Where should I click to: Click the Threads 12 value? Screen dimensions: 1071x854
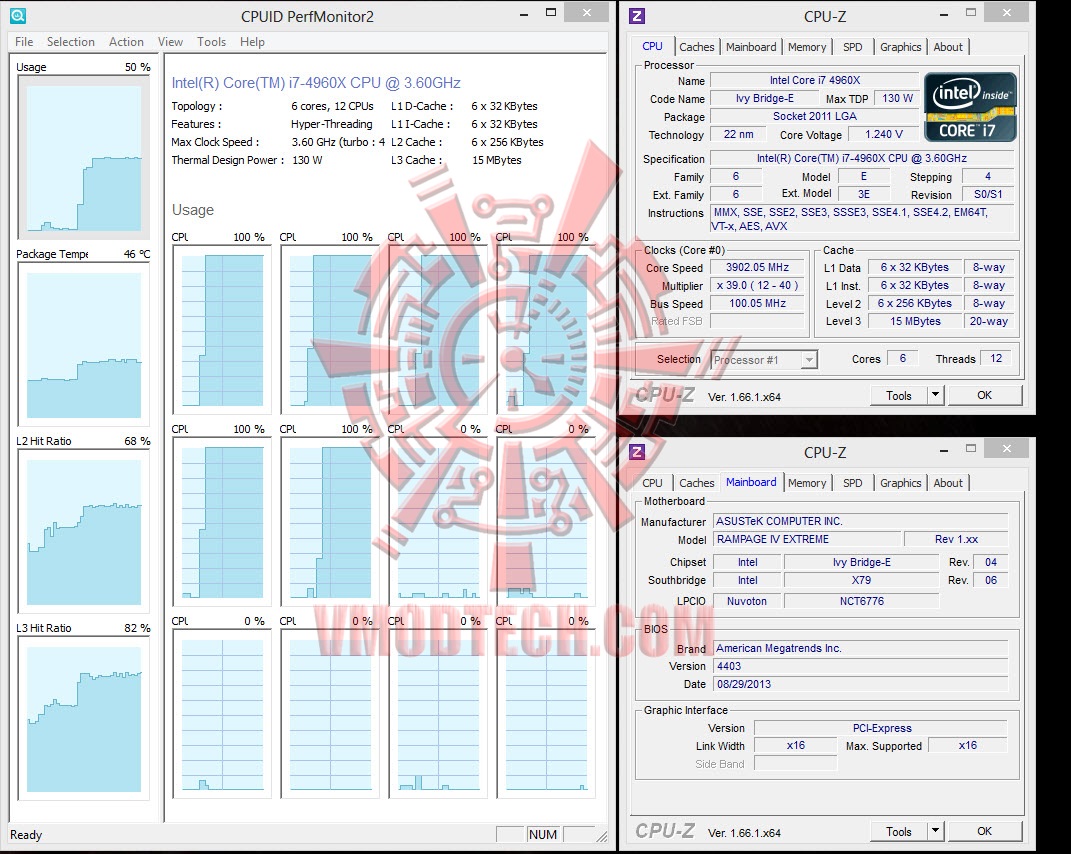coord(996,359)
